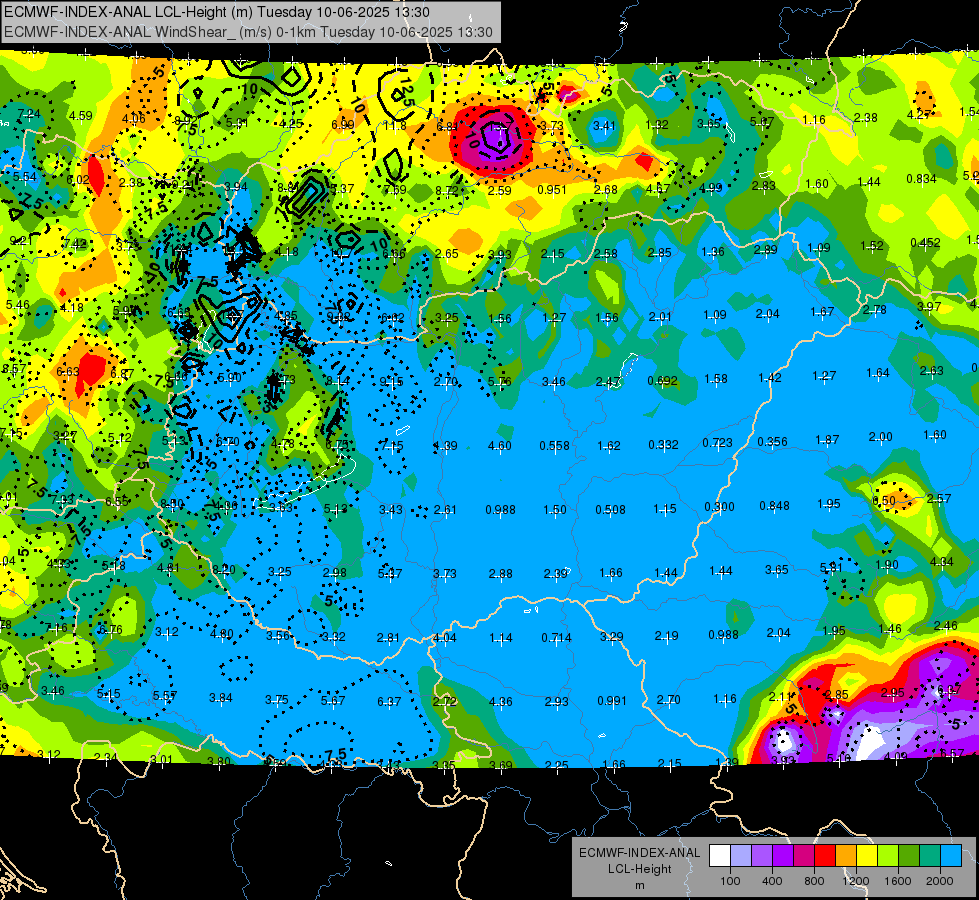979x900 pixels.
Task: Click the white swatch in the LCL-Height legend
Action: click(x=720, y=856)
